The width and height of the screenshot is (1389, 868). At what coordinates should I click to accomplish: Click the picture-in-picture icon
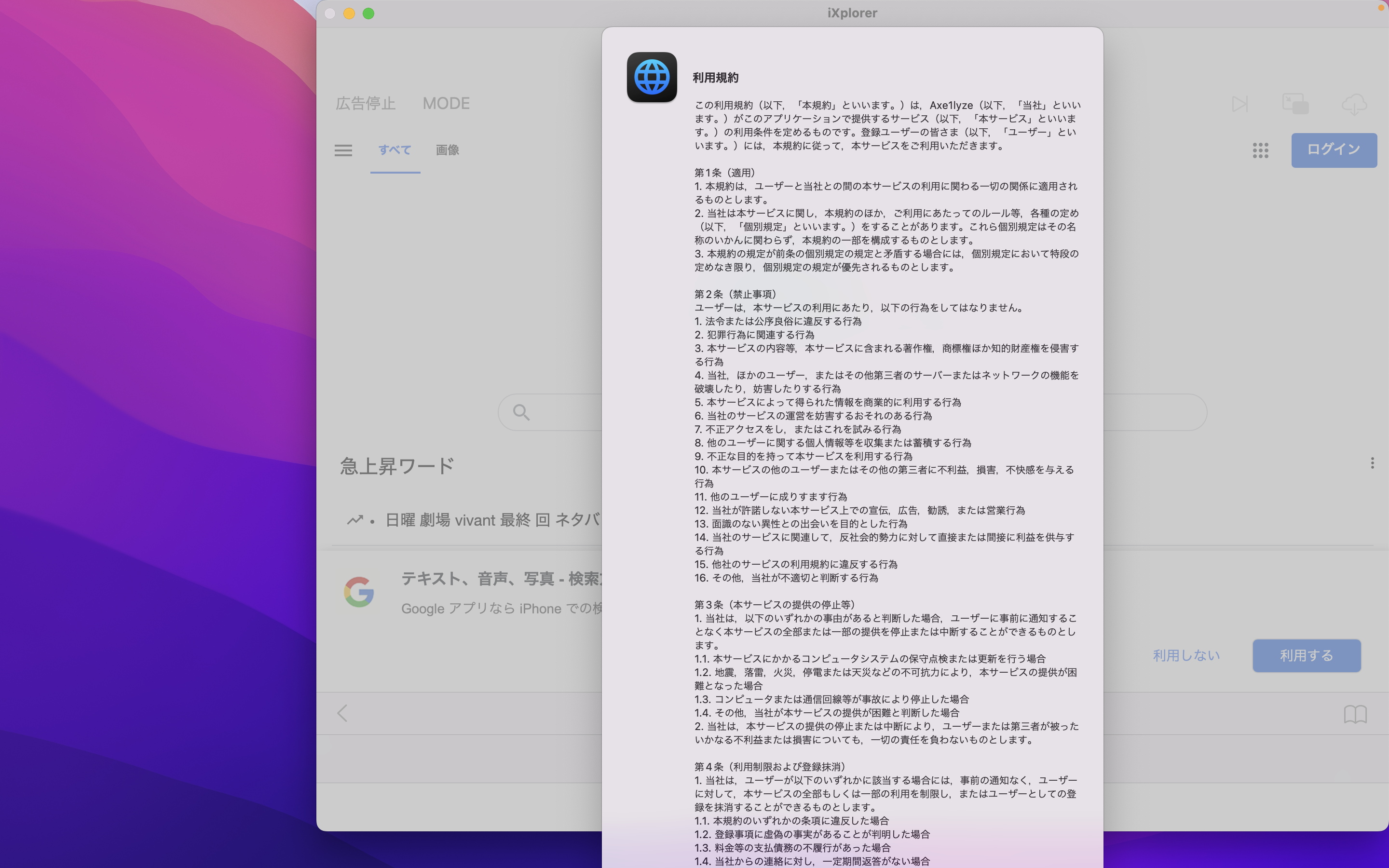point(1295,104)
